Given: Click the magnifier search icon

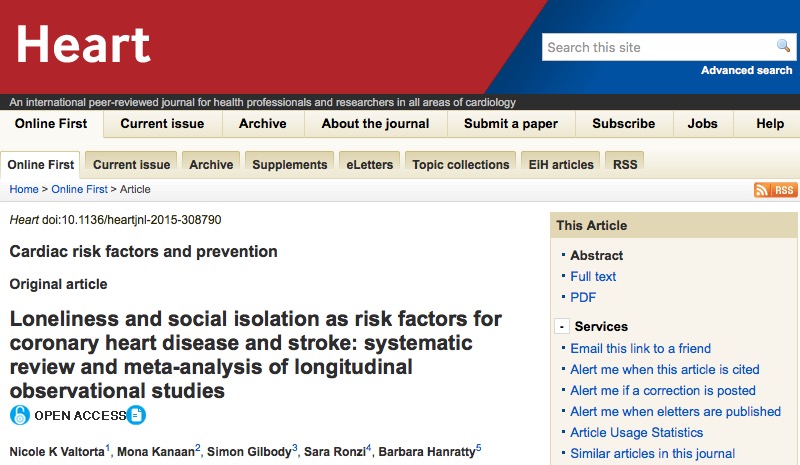Looking at the screenshot, I should pyautogui.click(x=783, y=46).
